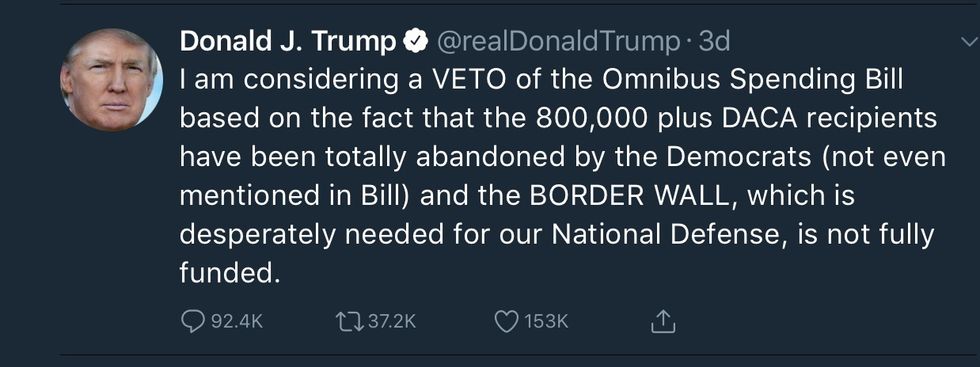Image resolution: width=980 pixels, height=367 pixels.
Task: Expand the tweet options chevron menu
Action: (966, 43)
